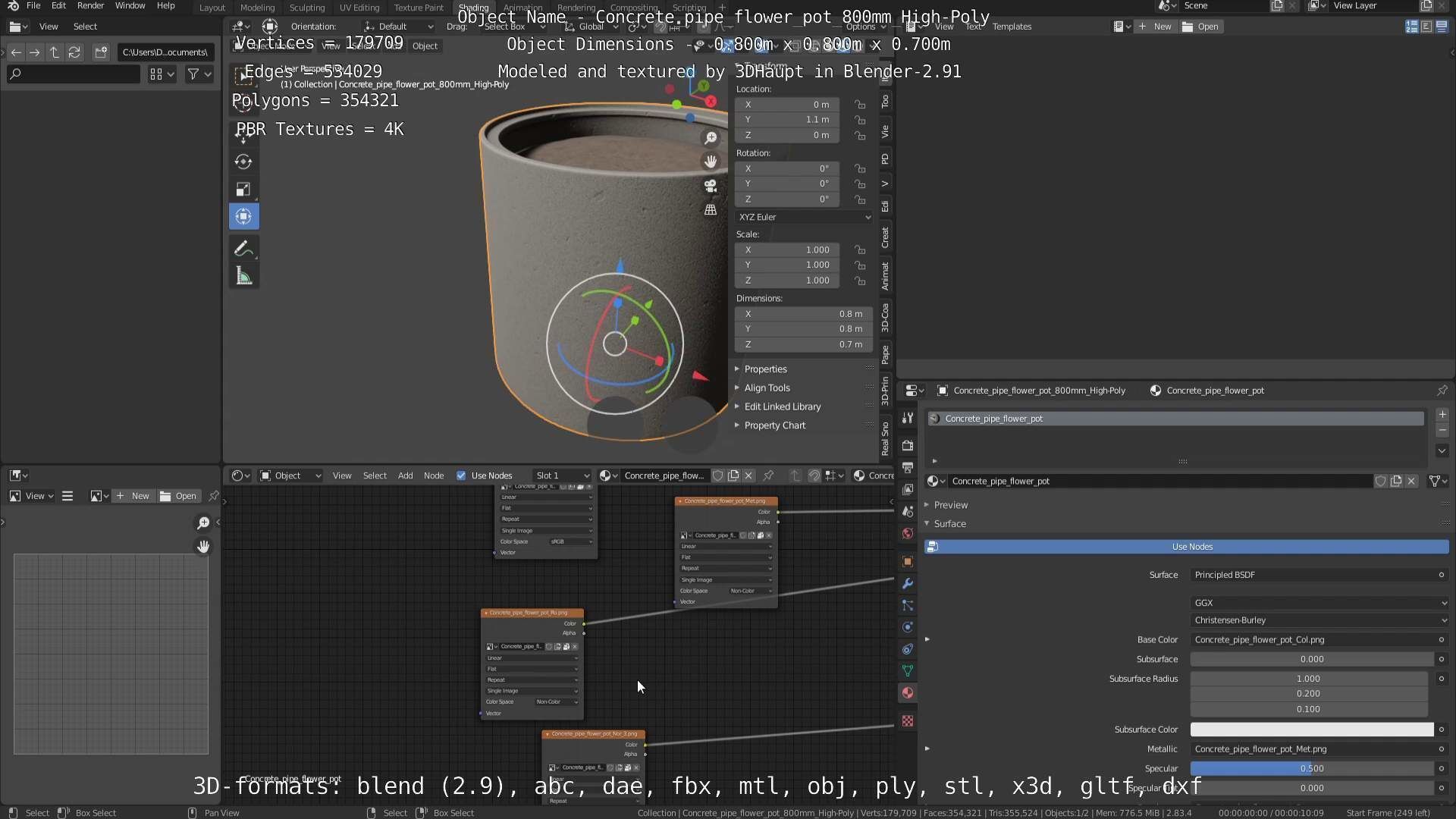Collapse the Surface panel
Viewport: 1456px width, 819px height.
pyautogui.click(x=949, y=524)
